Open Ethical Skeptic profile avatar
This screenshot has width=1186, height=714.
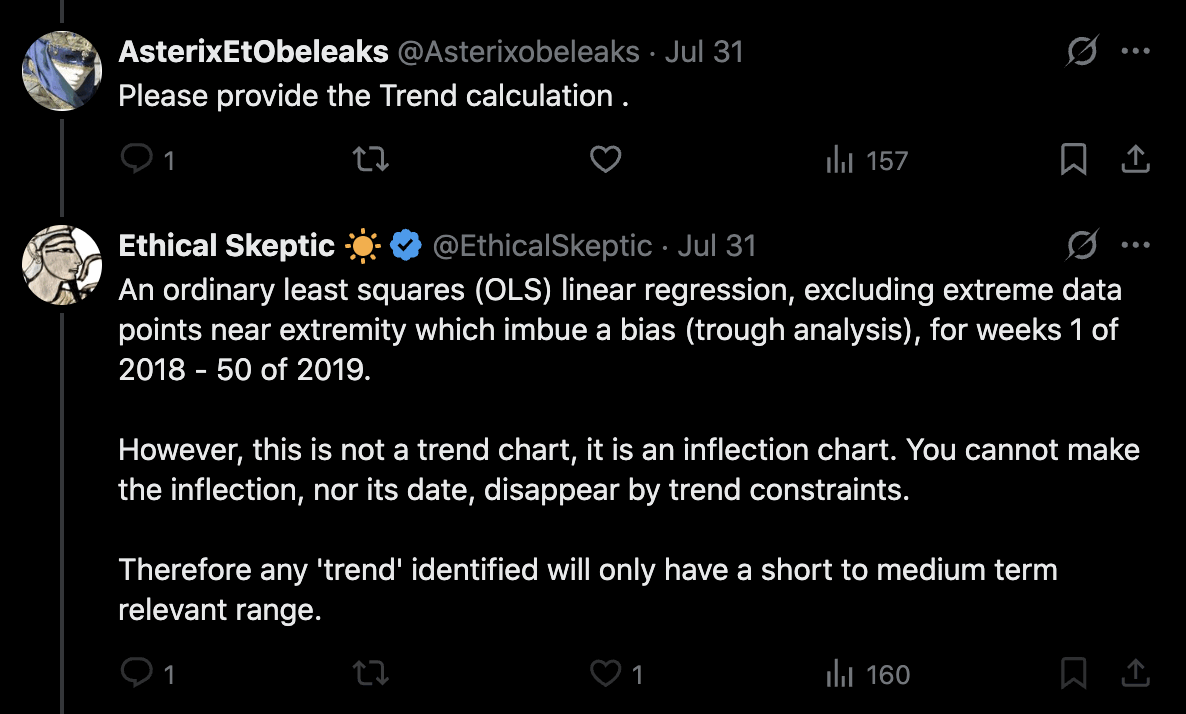point(62,265)
